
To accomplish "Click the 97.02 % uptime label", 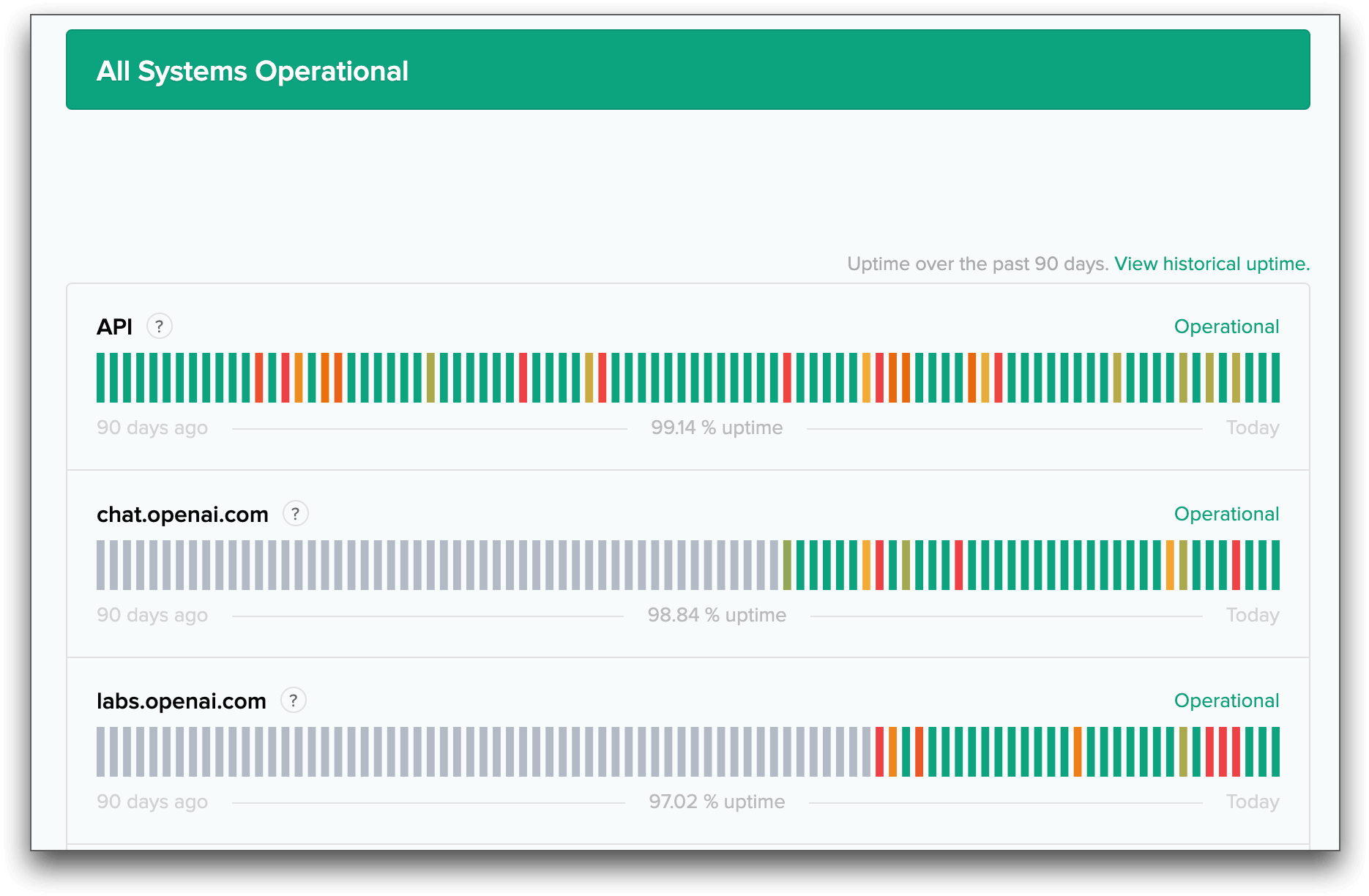I will (717, 802).
